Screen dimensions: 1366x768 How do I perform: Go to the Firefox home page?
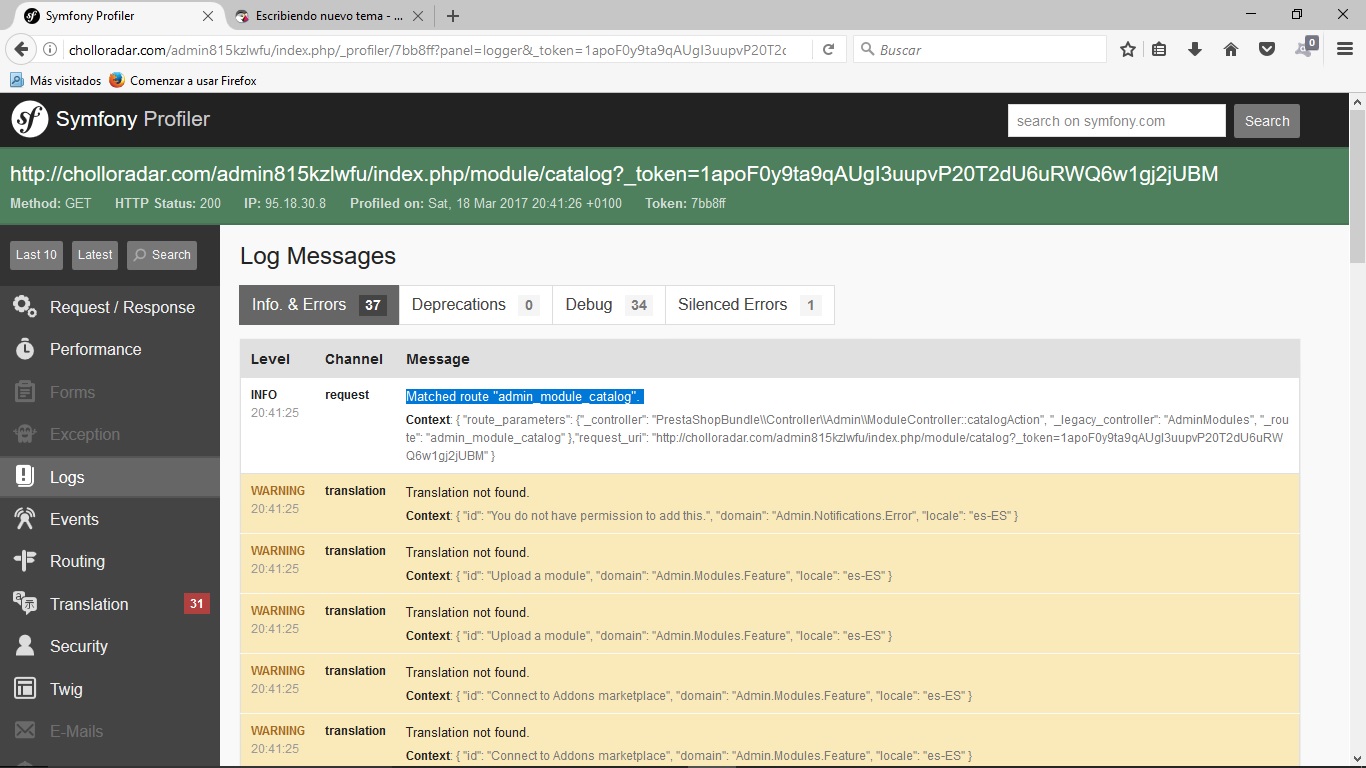tap(1231, 49)
